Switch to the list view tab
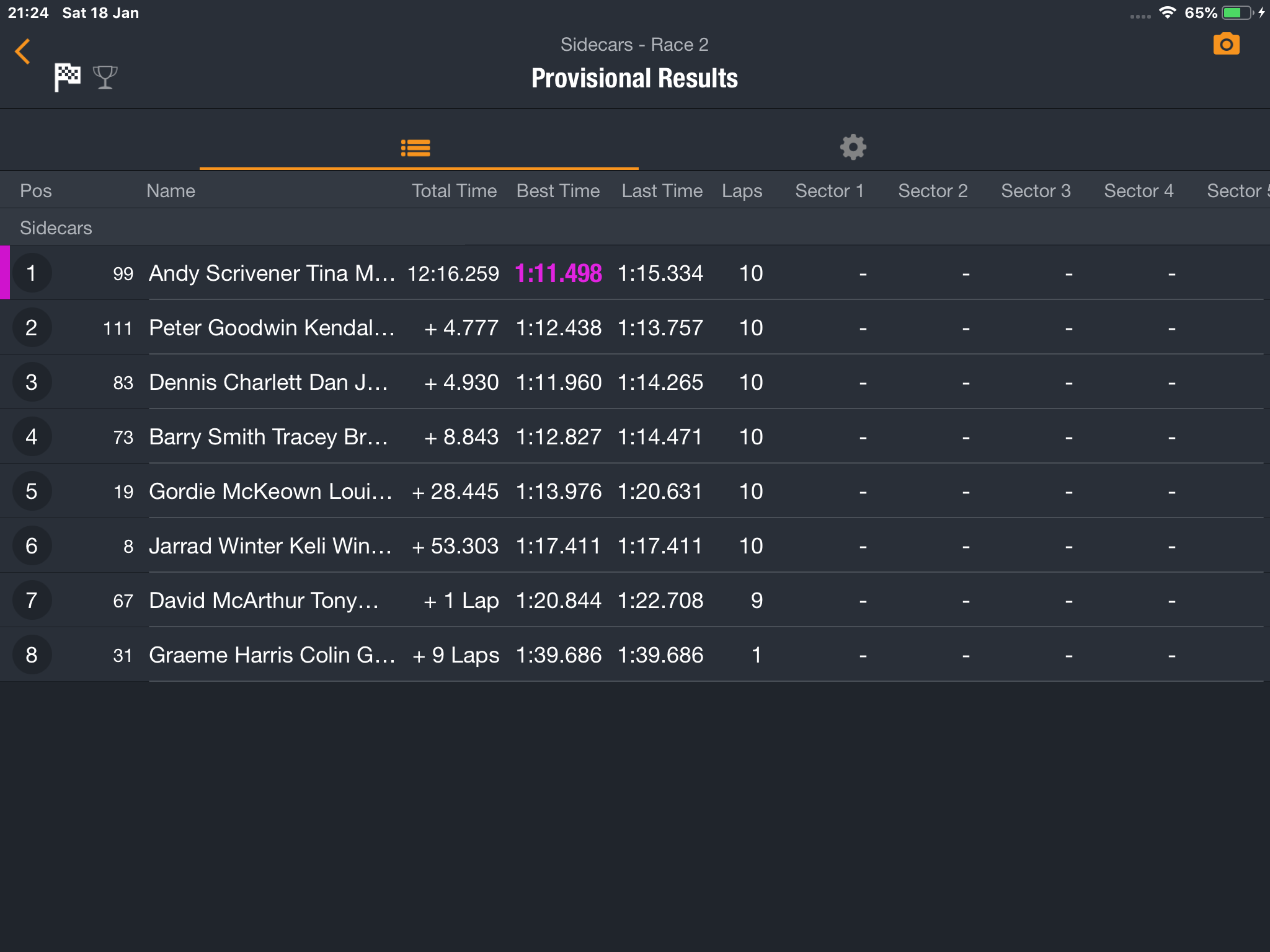 415,148
